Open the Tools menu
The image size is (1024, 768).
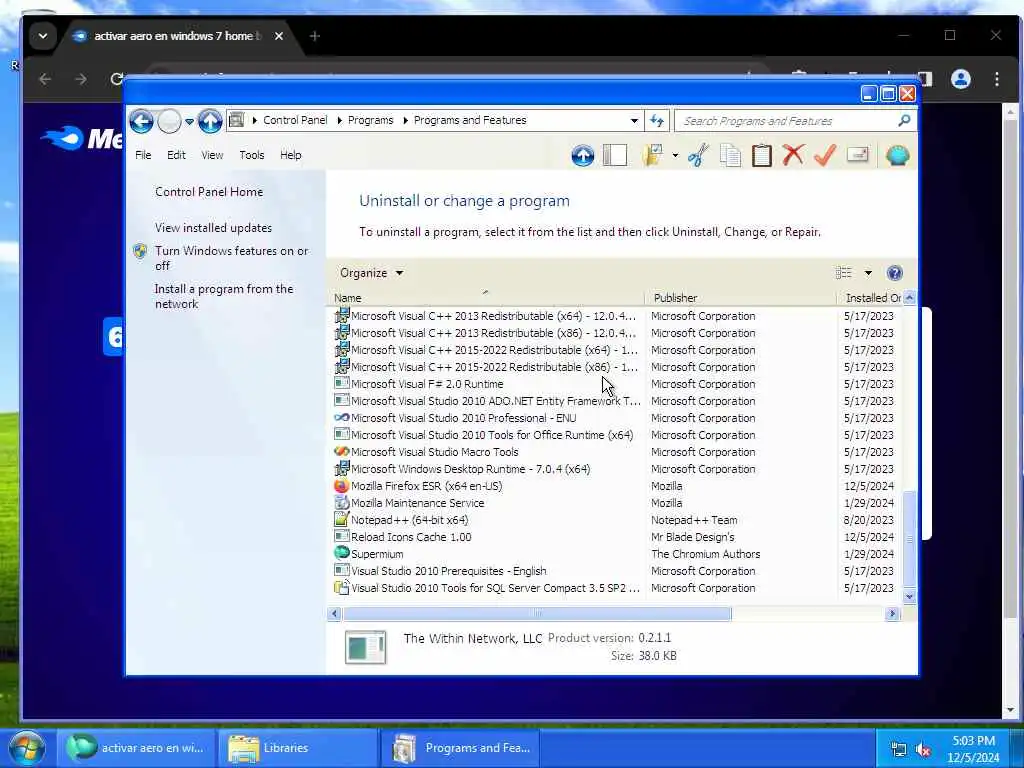pos(251,155)
